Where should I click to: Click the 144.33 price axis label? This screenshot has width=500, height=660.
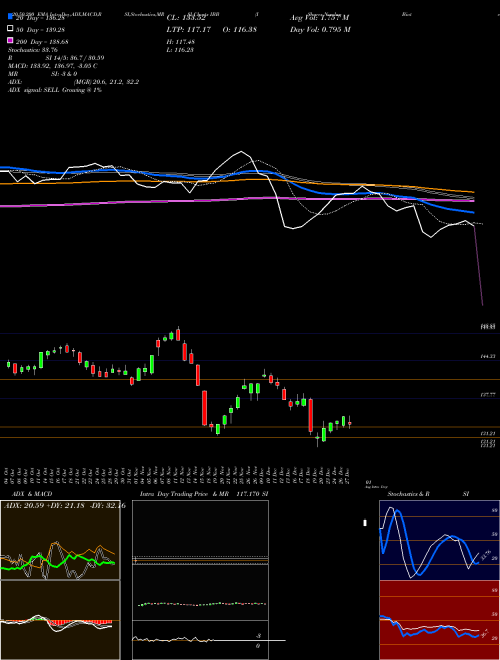click(488, 356)
